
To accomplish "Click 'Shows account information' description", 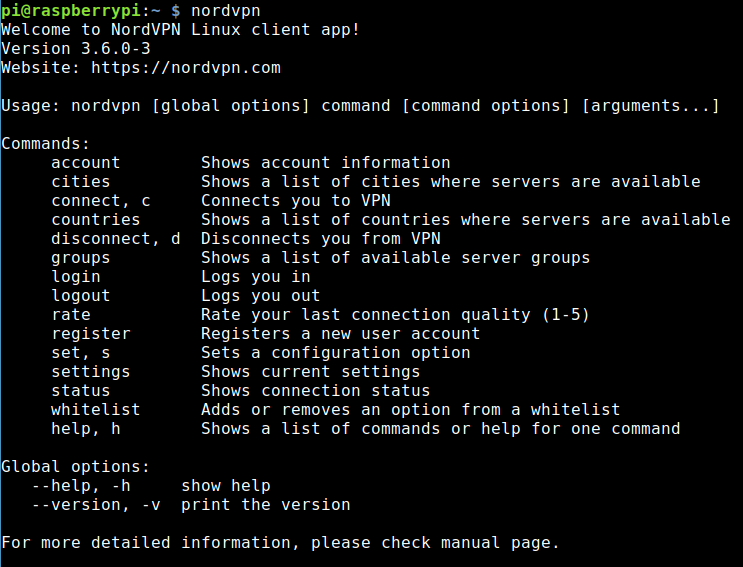I will pyautogui.click(x=326, y=162).
